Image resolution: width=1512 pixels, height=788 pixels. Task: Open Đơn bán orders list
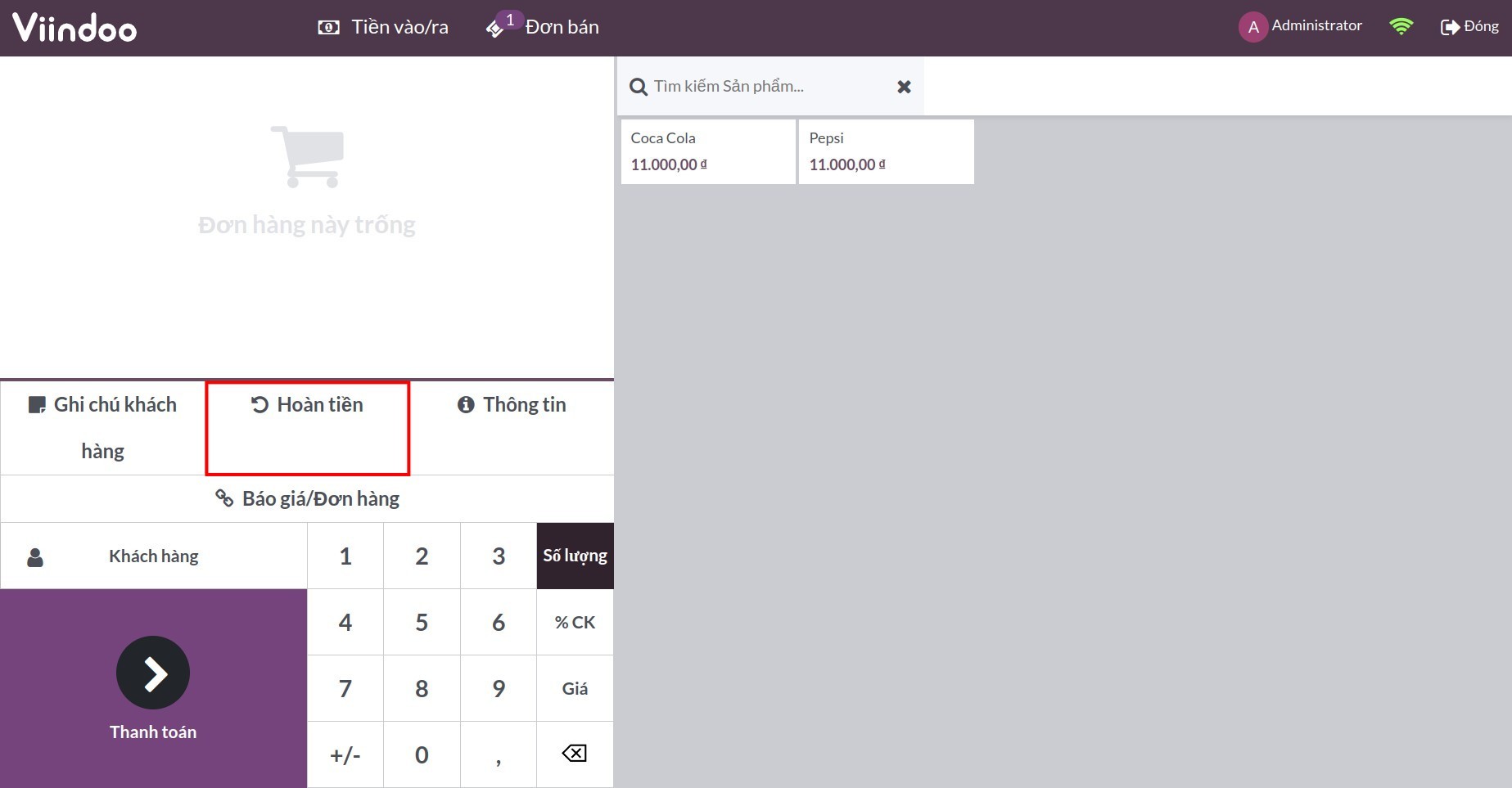click(544, 27)
